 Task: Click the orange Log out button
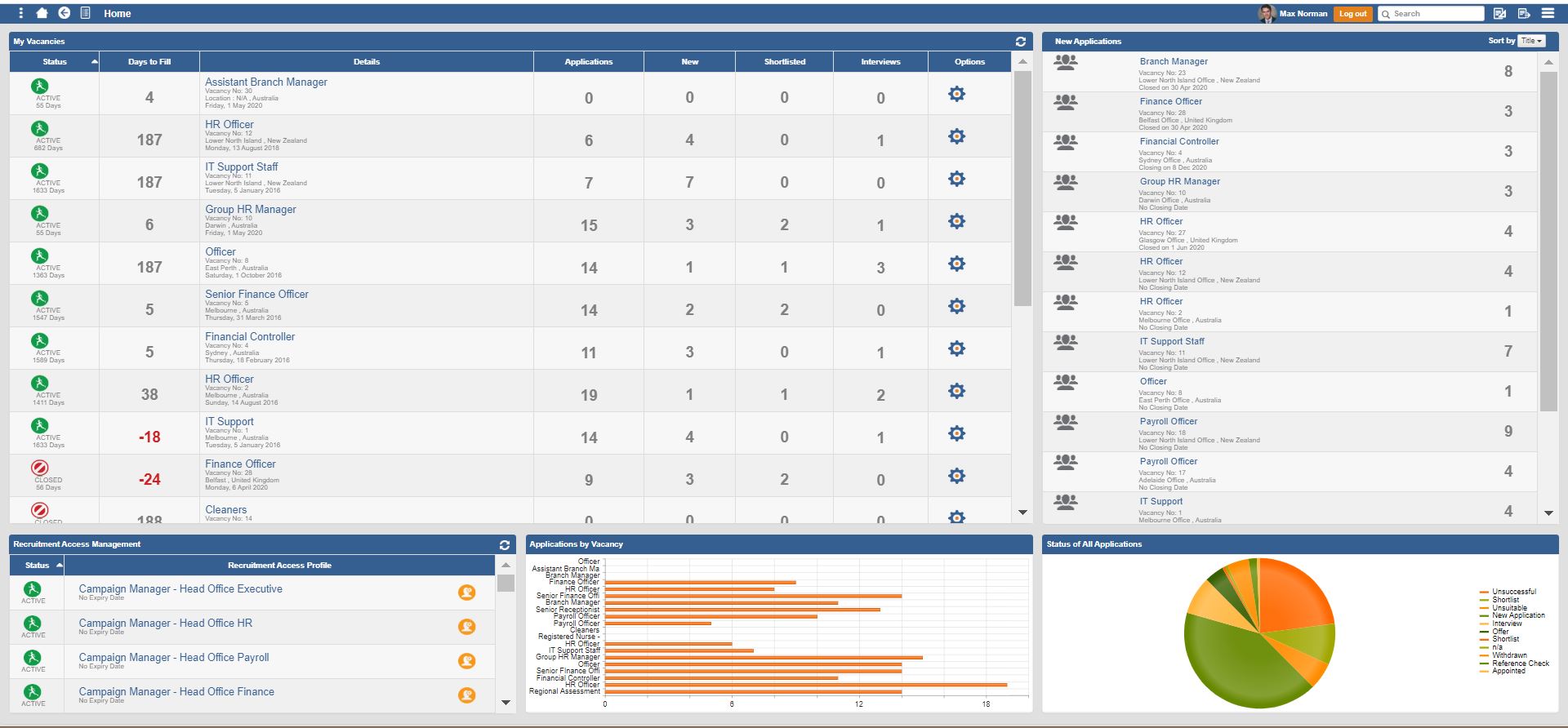[1352, 14]
